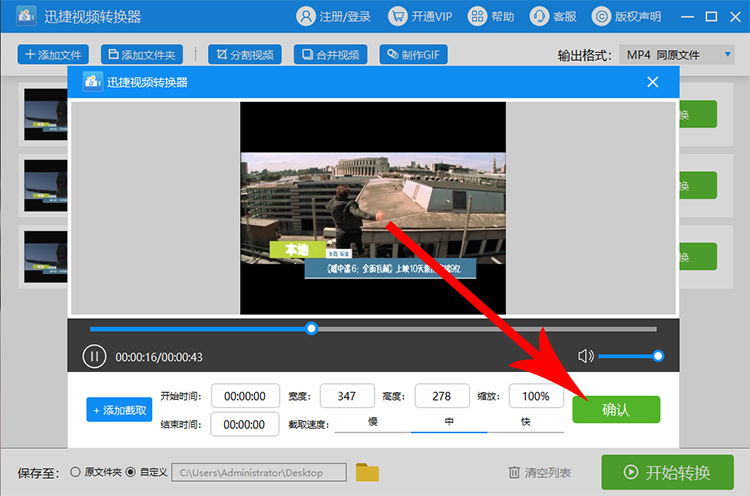Focus the 结束时间 end time field
Screen dimensions: 750x496
point(244,424)
